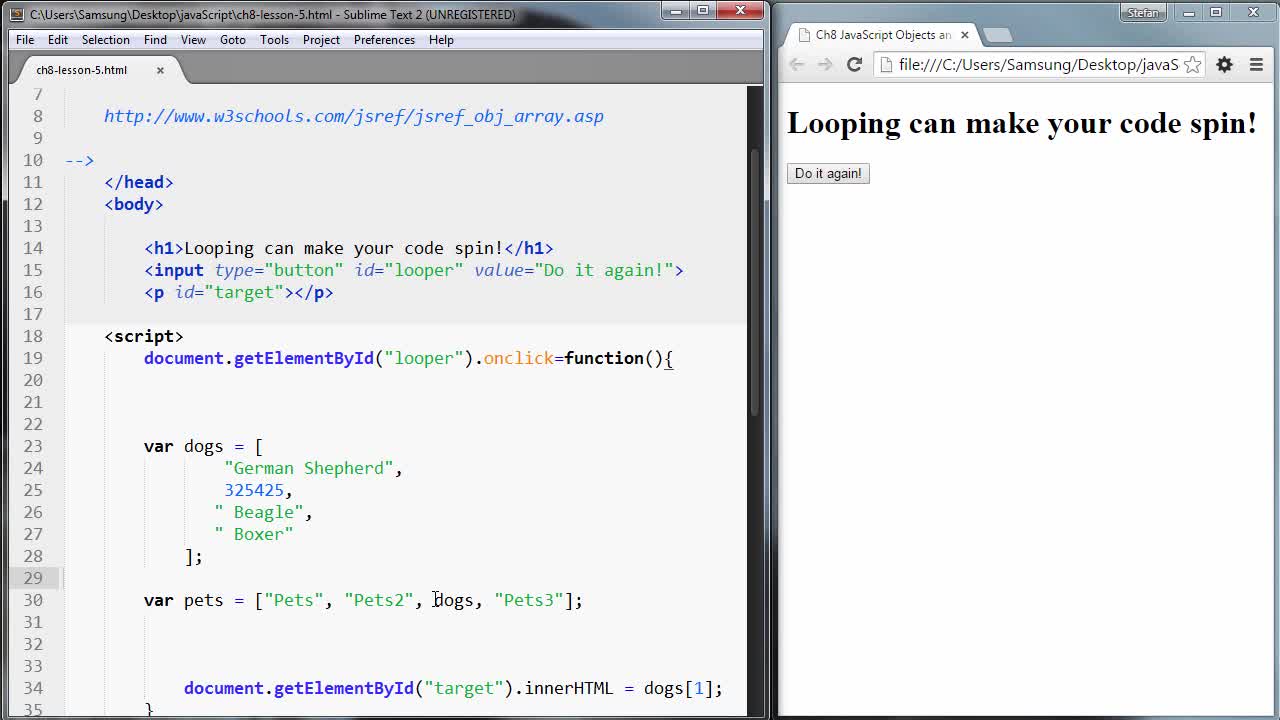
Task: Click the opening script tag
Action: pos(144,336)
